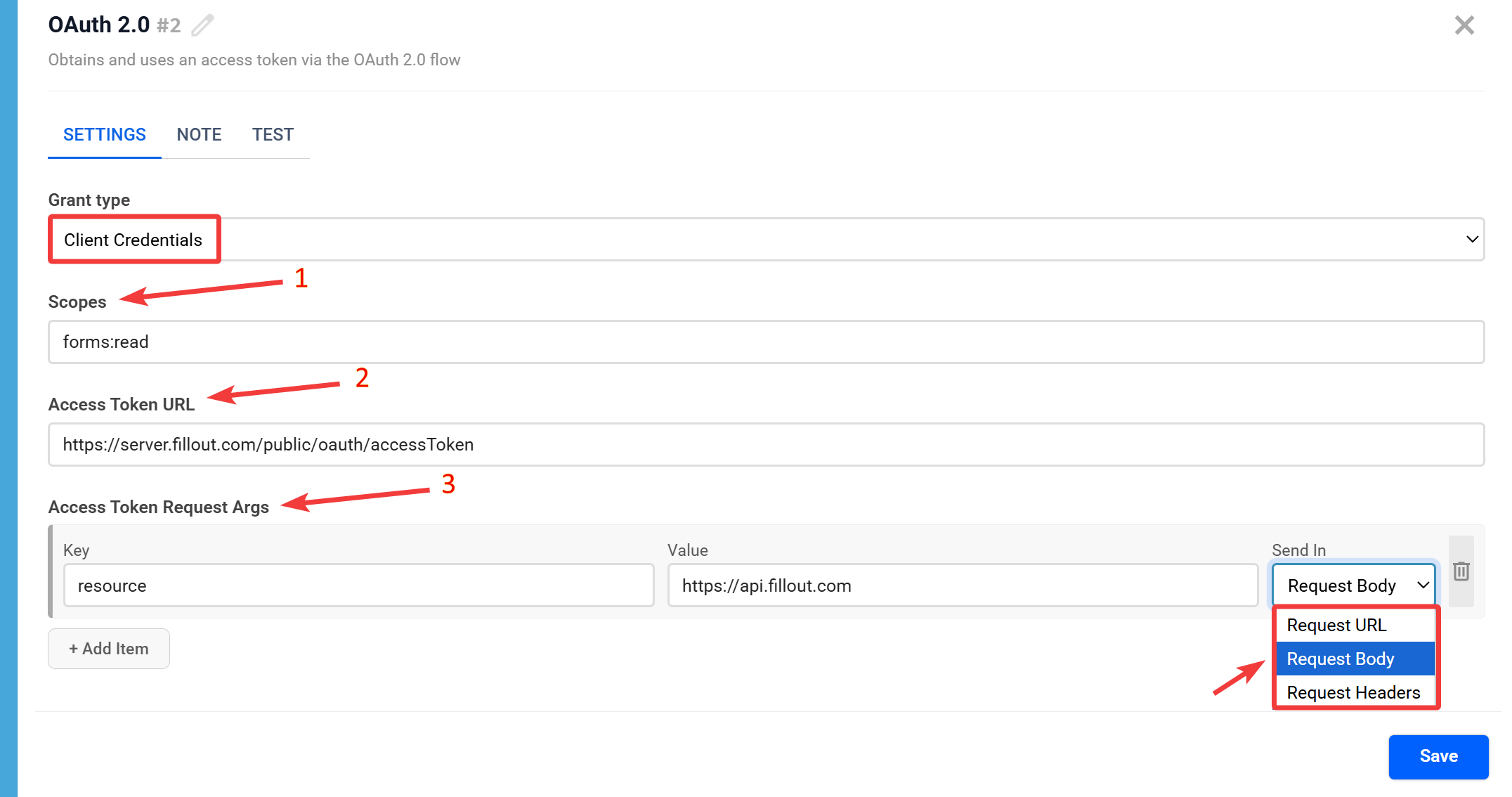The width and height of the screenshot is (1512, 797).
Task: Click the Send In chevron icon
Action: click(1423, 585)
